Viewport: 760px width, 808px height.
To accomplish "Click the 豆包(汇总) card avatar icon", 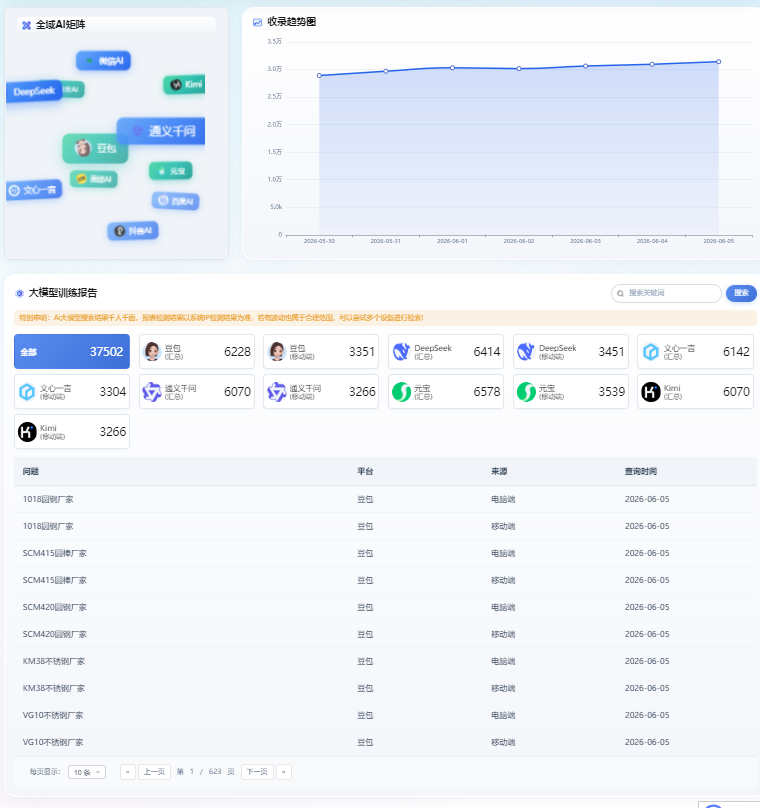I will coord(152,351).
